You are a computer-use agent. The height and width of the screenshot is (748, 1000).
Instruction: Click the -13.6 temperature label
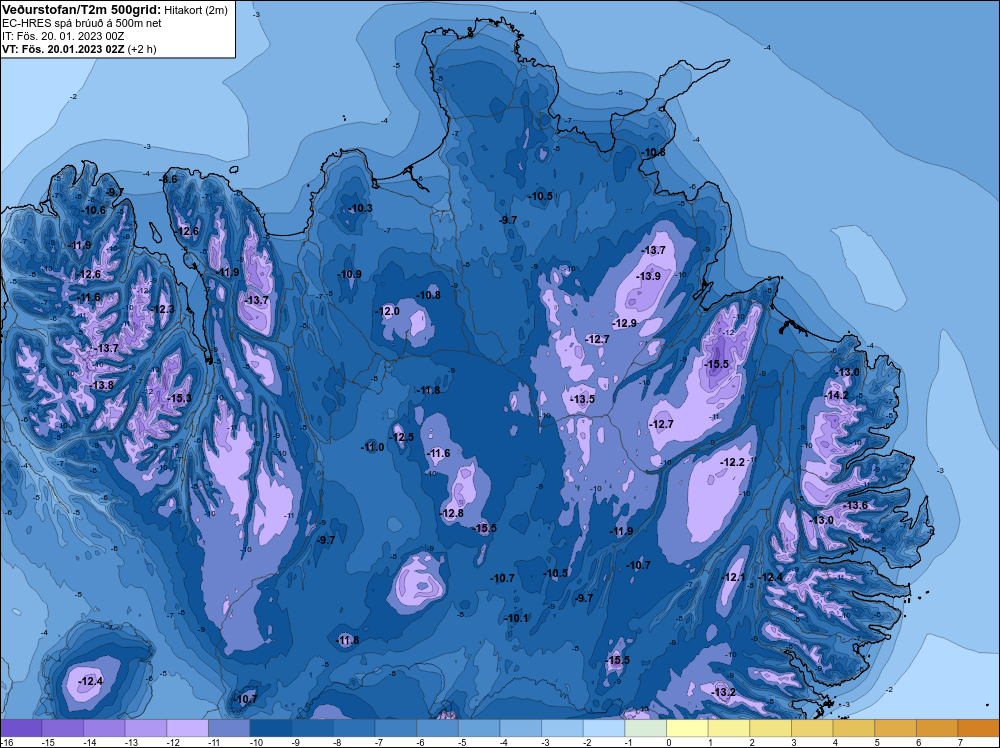coord(855,506)
